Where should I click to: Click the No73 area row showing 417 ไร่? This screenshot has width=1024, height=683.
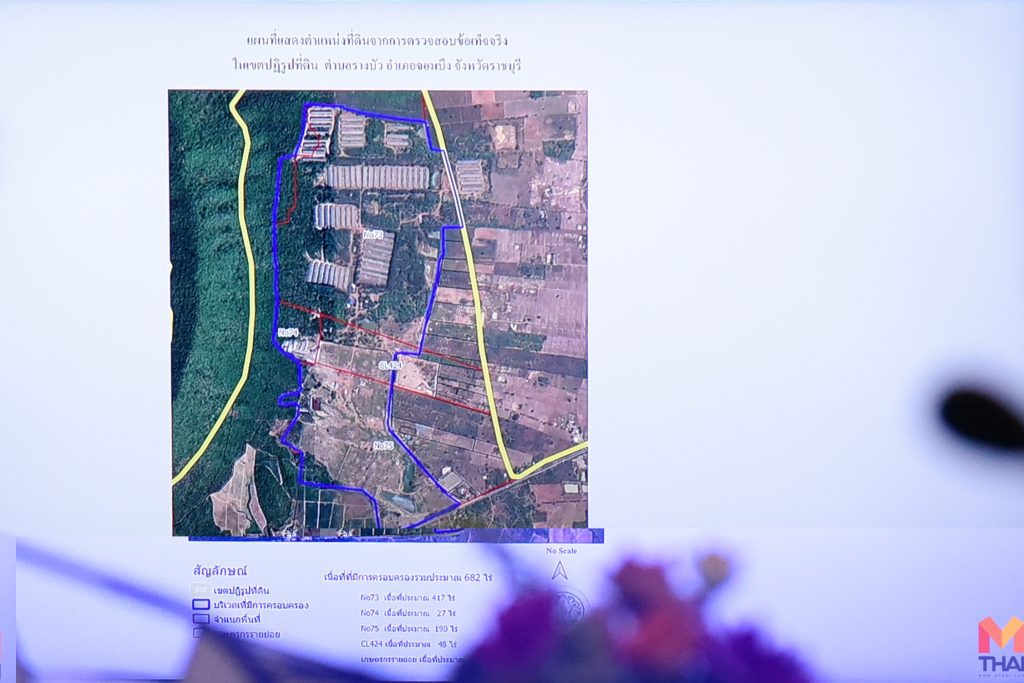click(x=408, y=597)
